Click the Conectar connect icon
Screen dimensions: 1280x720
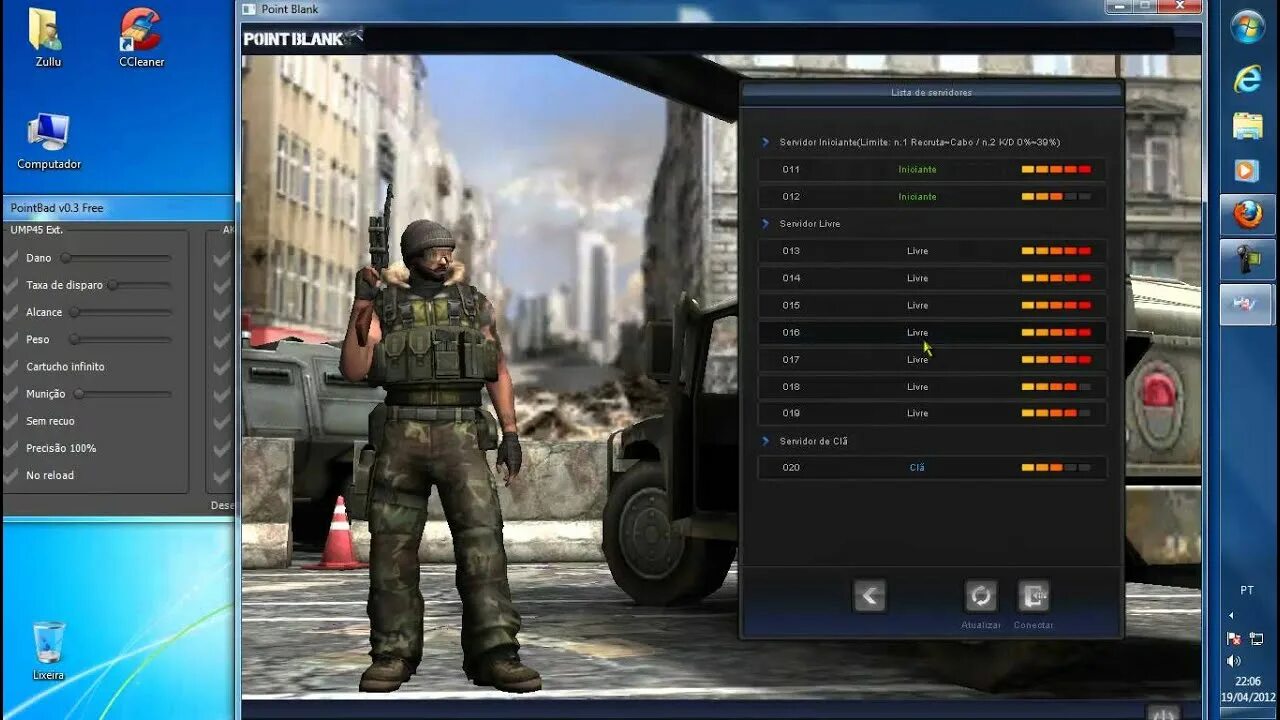click(x=1033, y=596)
